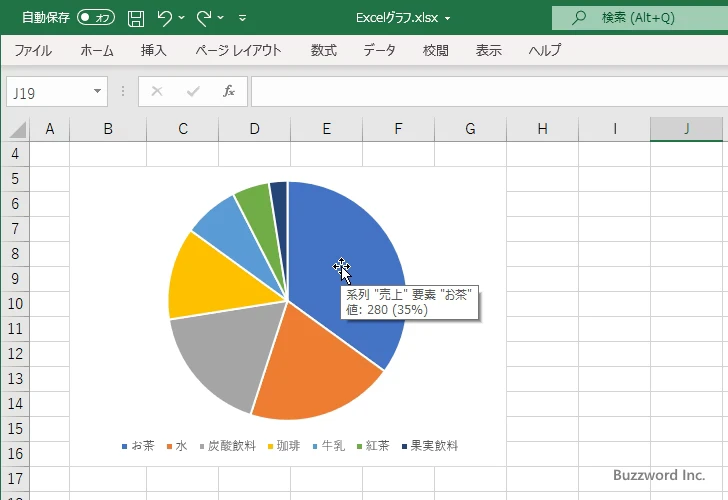728x500 pixels.
Task: Click the 検索 (Alt+Q) search box
Action: pos(640,18)
